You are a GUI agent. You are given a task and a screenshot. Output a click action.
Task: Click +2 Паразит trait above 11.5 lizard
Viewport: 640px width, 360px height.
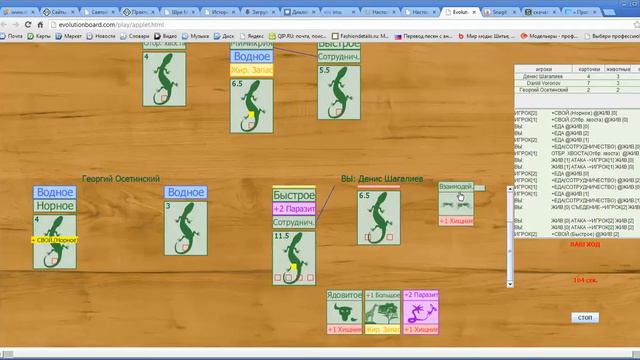294,209
